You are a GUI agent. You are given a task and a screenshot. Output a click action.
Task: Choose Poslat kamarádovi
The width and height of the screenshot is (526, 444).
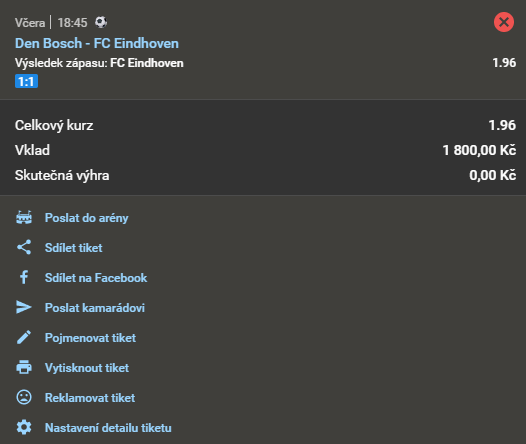(x=95, y=308)
